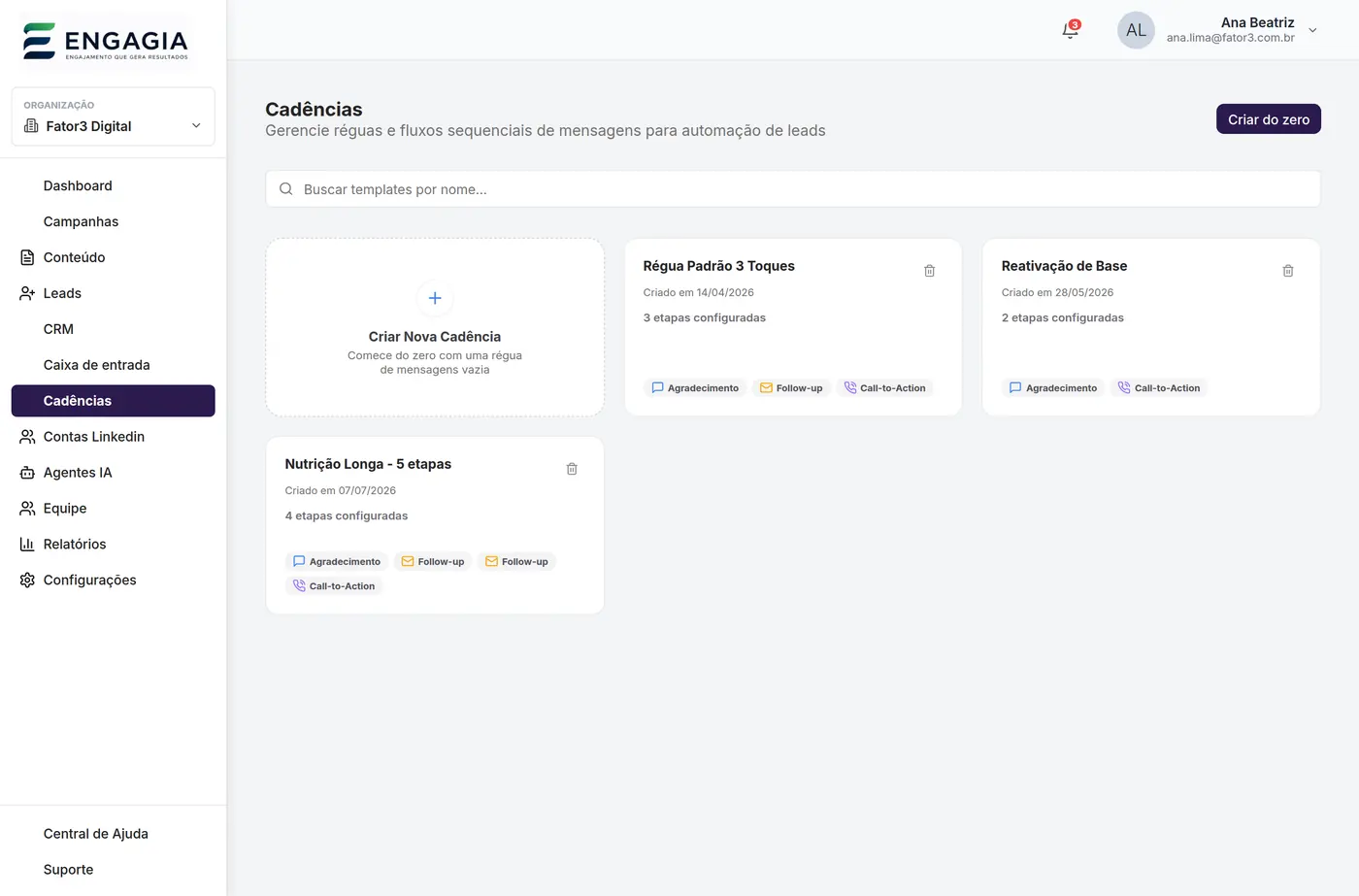The width and height of the screenshot is (1359, 896).
Task: Click Follow-up tag in Régua Padrão card
Action: (x=791, y=388)
